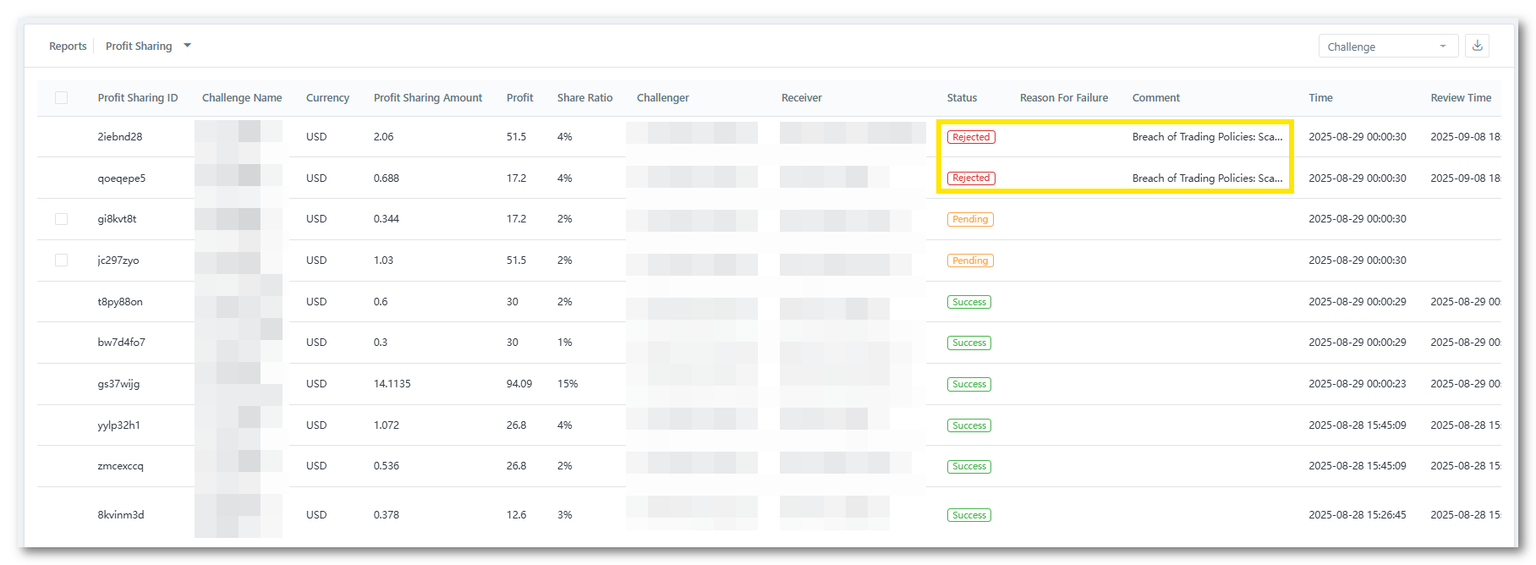Click the download export icon

click(x=1477, y=46)
